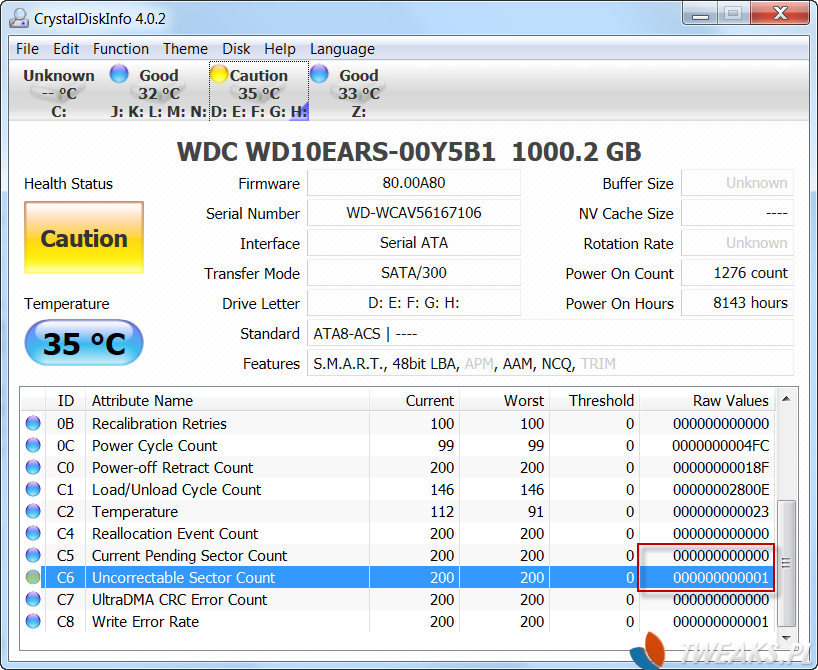The width and height of the screenshot is (818, 670).
Task: Open the Function menu
Action: pos(121,49)
